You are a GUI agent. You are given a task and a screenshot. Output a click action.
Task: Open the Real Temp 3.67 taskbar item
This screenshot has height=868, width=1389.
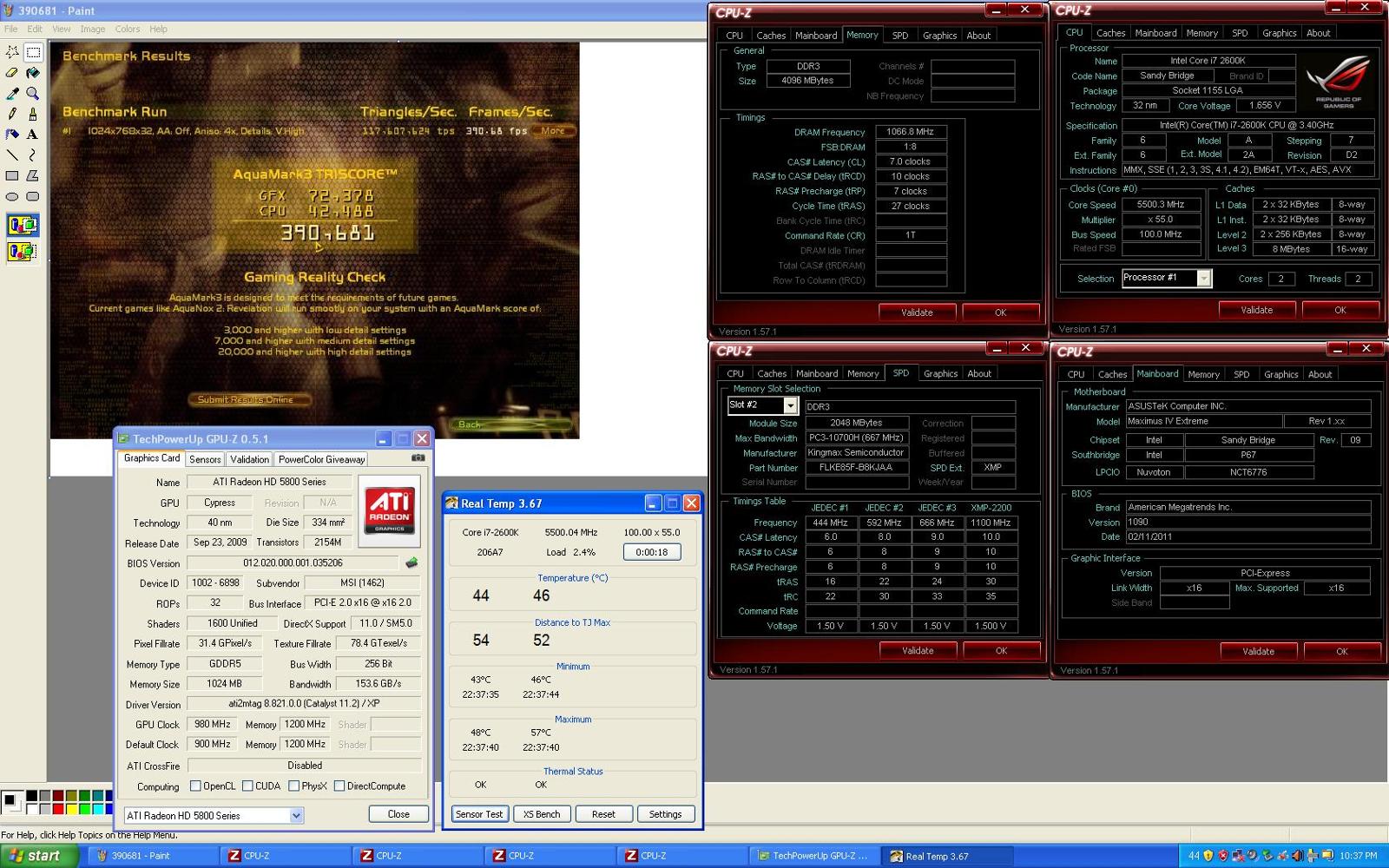[948, 856]
